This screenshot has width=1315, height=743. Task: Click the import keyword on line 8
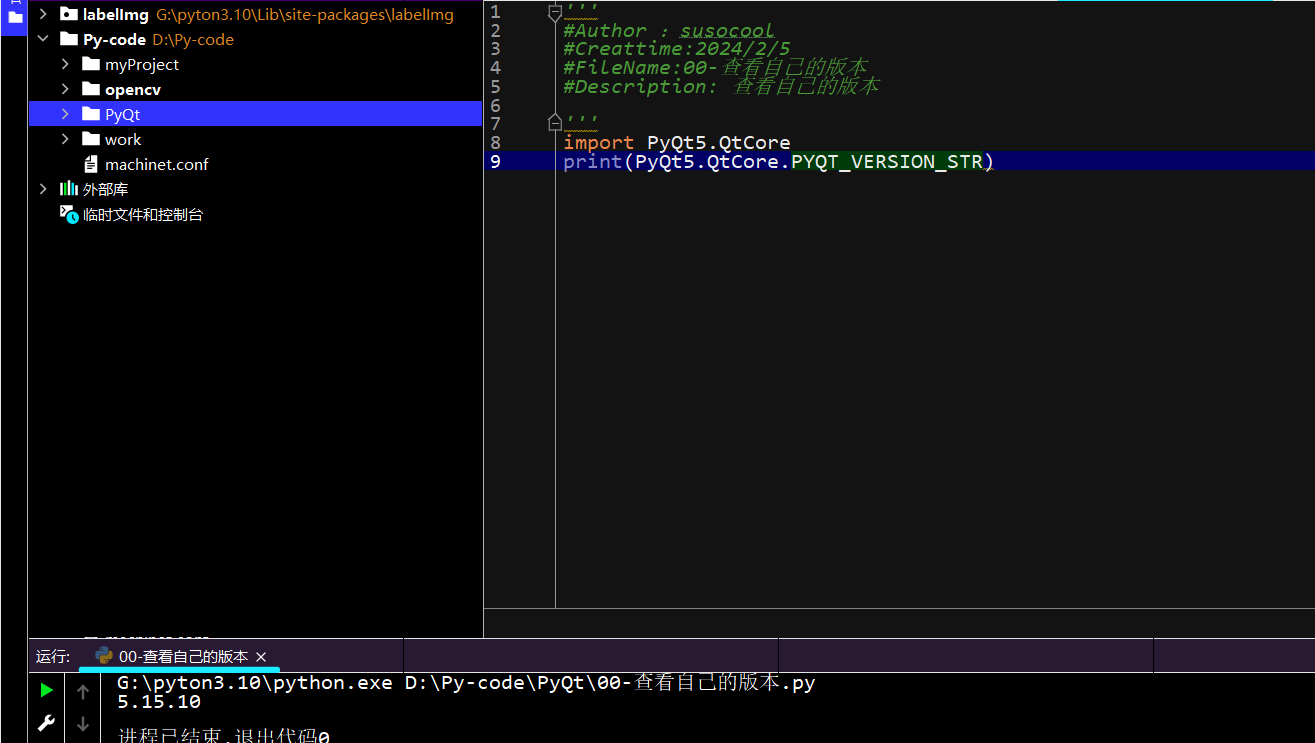[x=598, y=143]
